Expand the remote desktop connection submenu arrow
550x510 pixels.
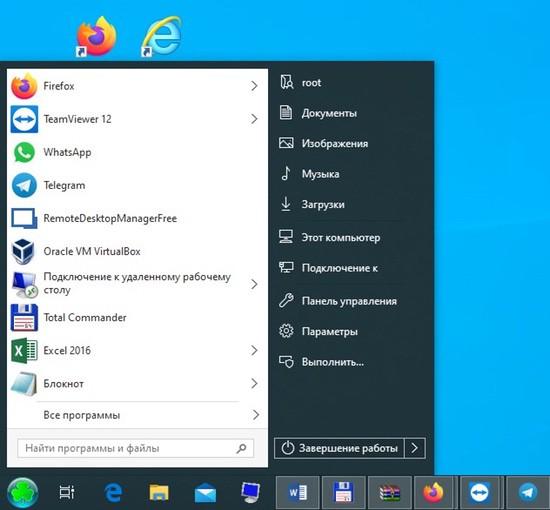(x=254, y=284)
